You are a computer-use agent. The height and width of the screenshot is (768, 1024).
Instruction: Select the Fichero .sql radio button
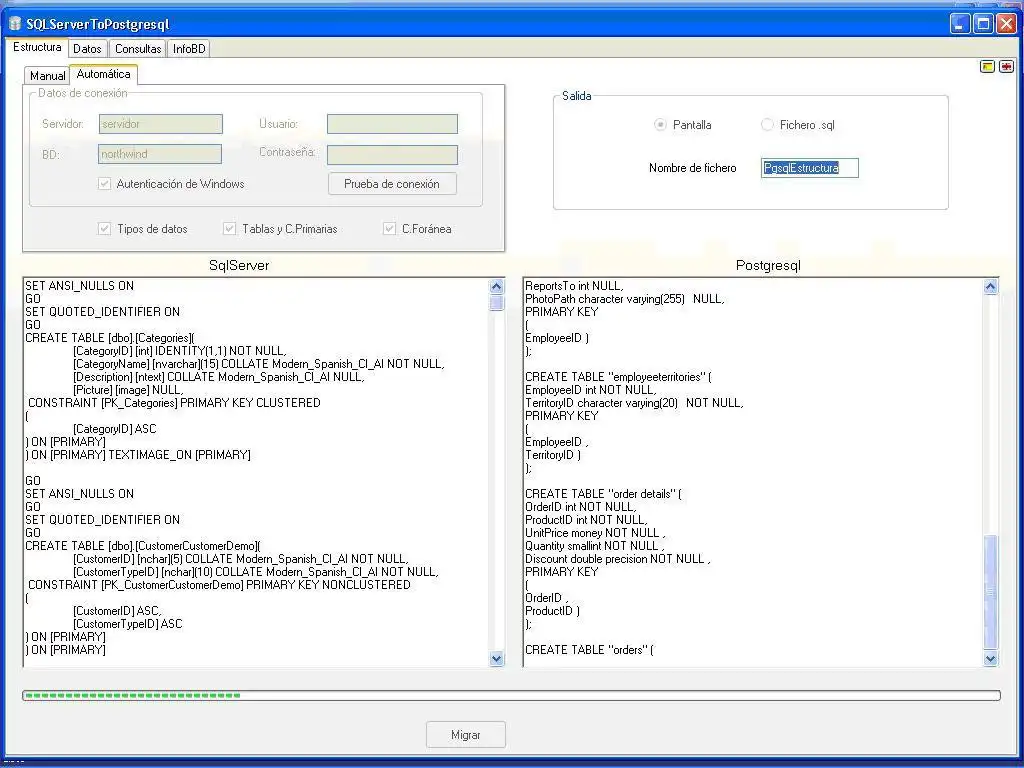coord(767,125)
